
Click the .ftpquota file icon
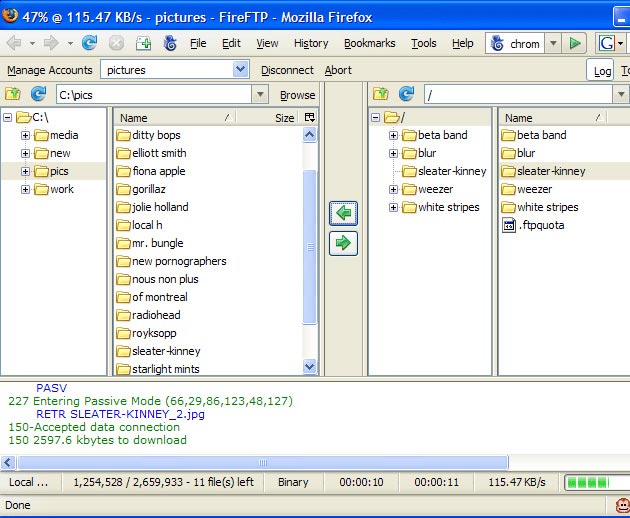tap(509, 225)
